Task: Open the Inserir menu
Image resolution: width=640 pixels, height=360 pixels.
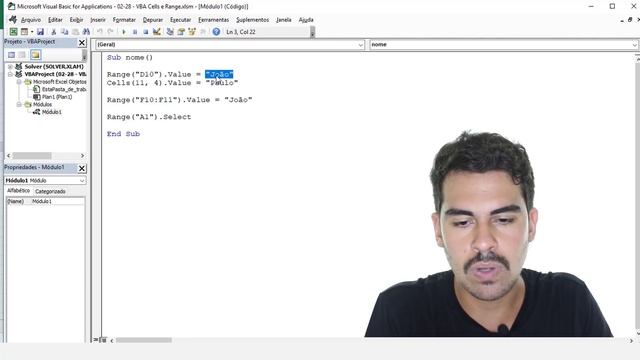Action: [98, 20]
